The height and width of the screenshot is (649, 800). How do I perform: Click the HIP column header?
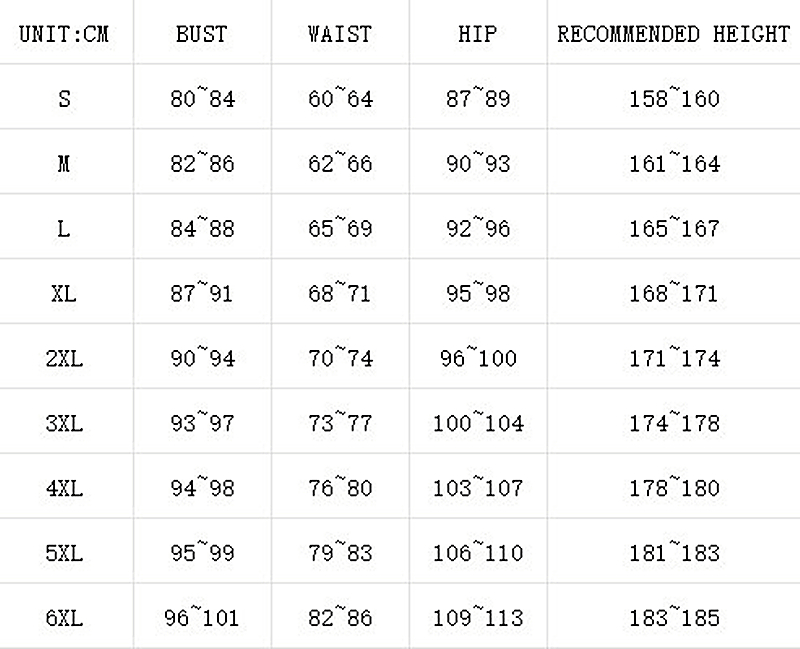click(x=478, y=34)
